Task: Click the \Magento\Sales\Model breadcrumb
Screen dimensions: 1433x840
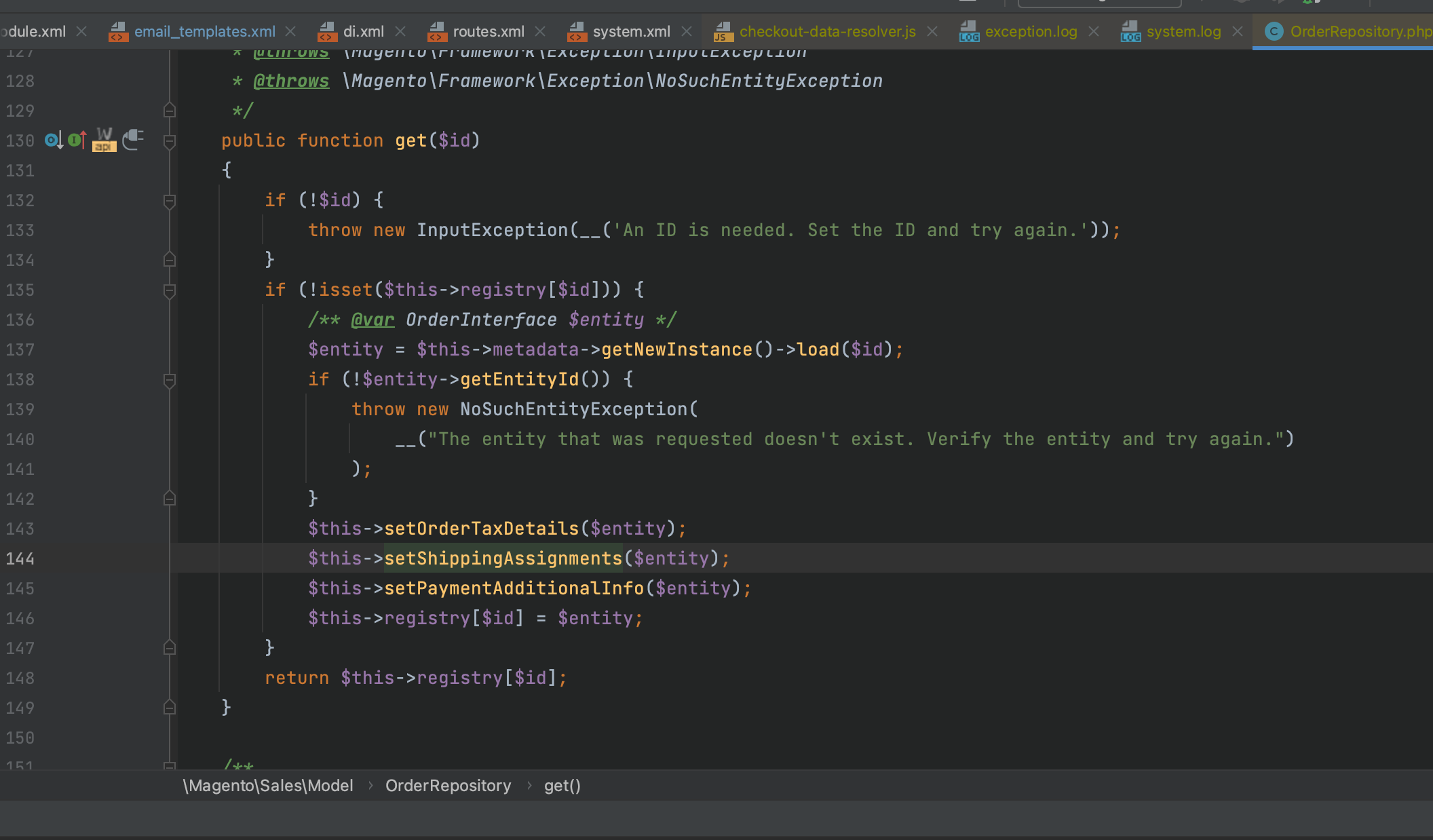Action: pyautogui.click(x=268, y=786)
